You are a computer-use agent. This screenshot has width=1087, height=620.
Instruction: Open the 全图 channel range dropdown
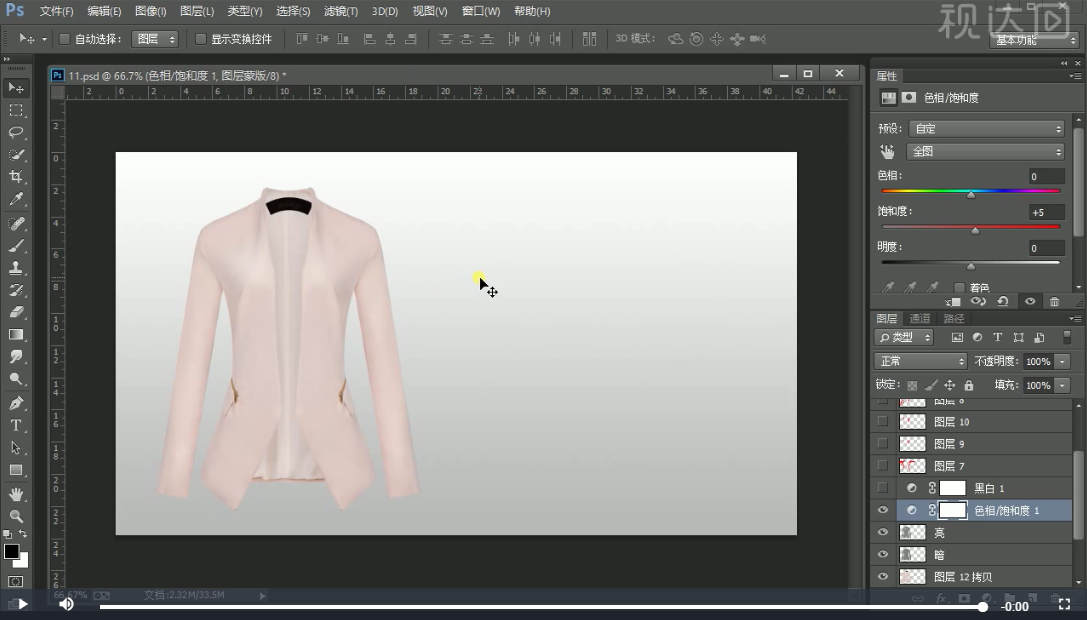tap(985, 151)
